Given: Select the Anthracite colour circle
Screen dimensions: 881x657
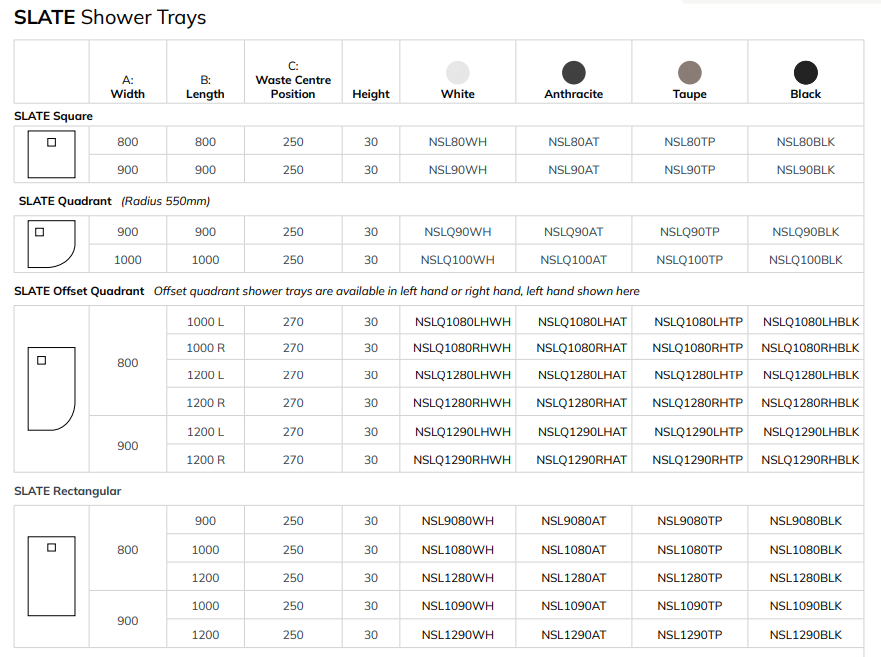Looking at the screenshot, I should 573,72.
